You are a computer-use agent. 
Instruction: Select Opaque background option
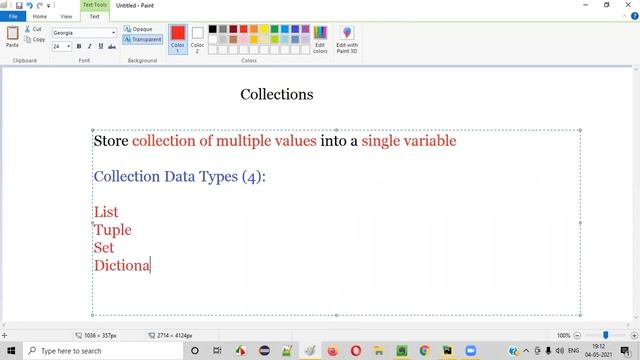pyautogui.click(x=138, y=29)
